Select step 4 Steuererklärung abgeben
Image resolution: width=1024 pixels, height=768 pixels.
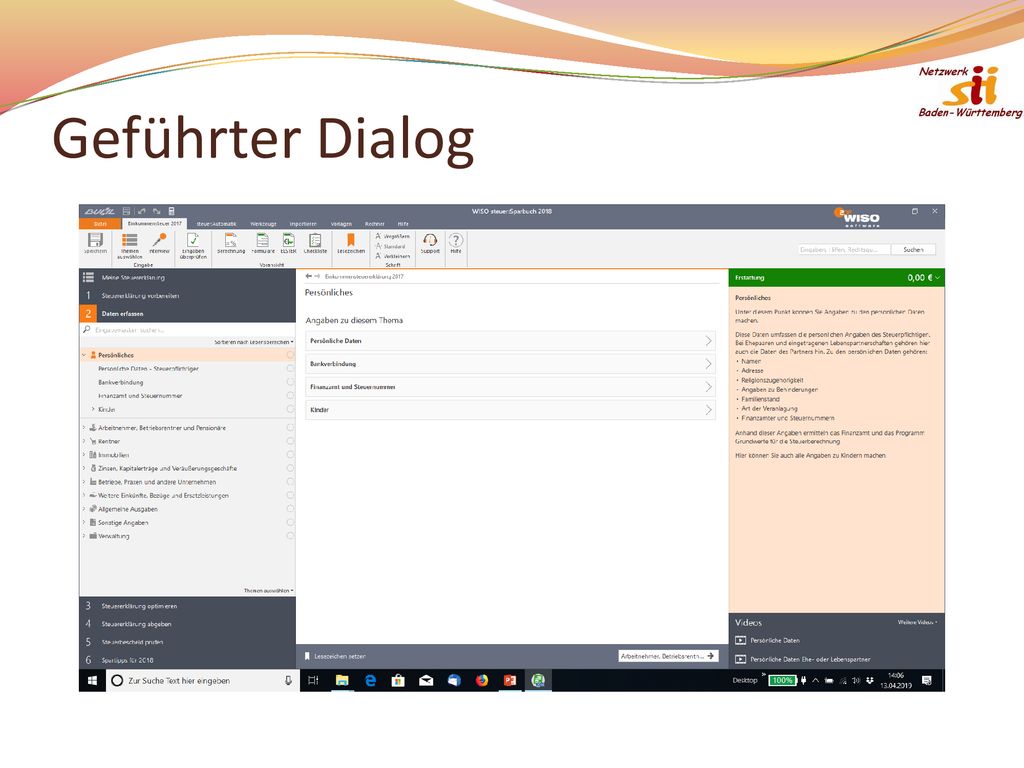(x=187, y=624)
